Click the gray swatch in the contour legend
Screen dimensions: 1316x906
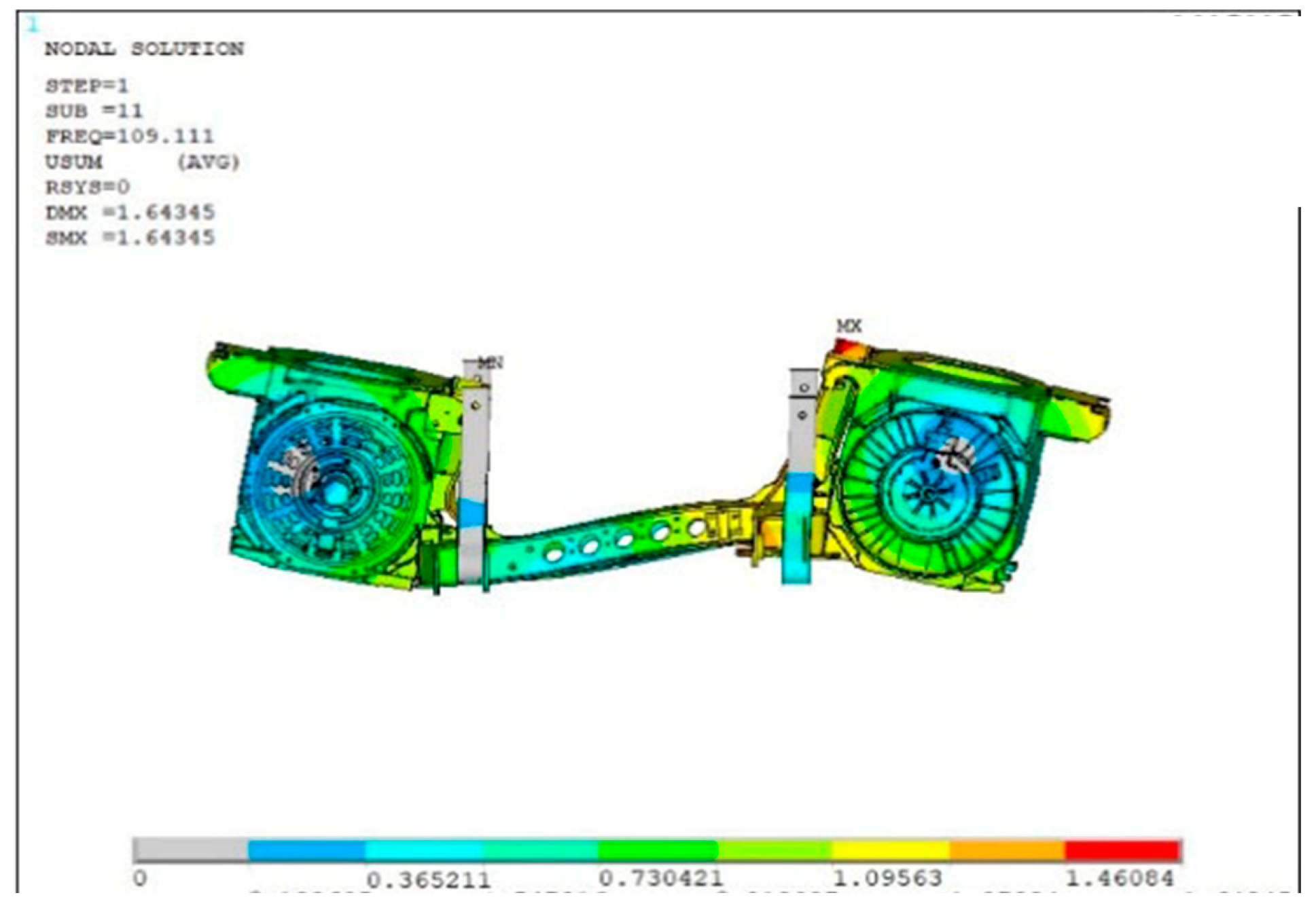coord(191,850)
